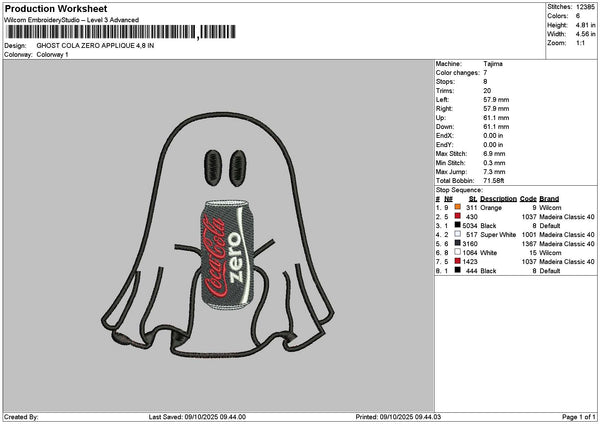Click the Width value 4.56 in
The image size is (600, 424).
585,34
